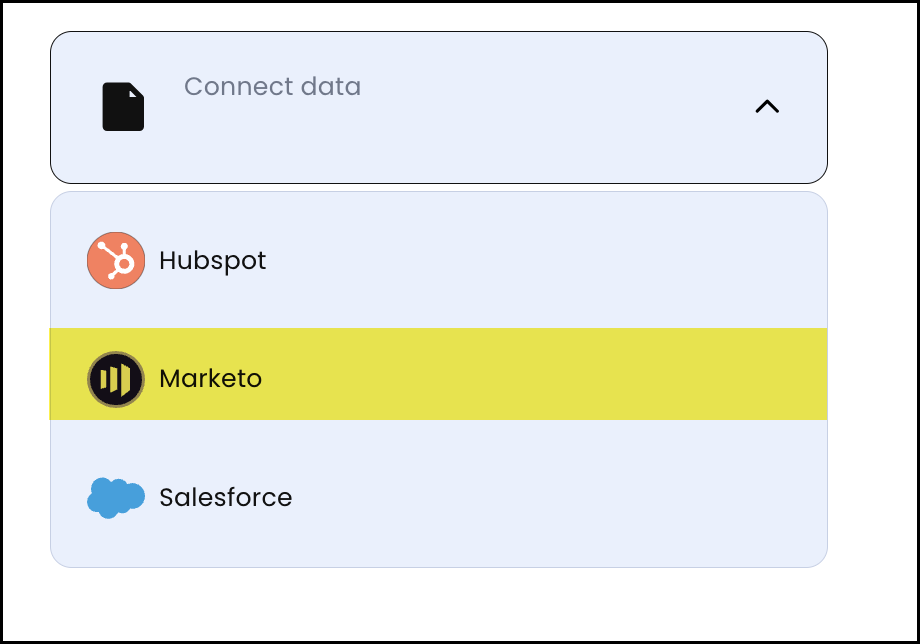Click the Hubspot text label
This screenshot has height=644, width=920.
tap(211, 260)
